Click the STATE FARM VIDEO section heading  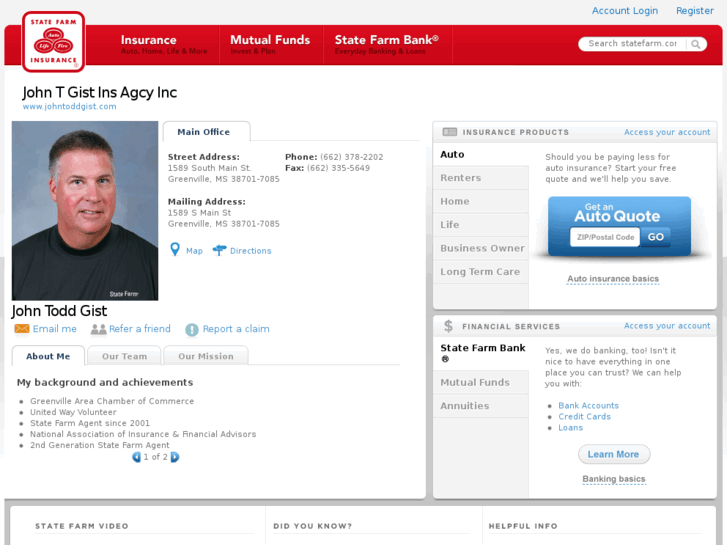(82, 526)
